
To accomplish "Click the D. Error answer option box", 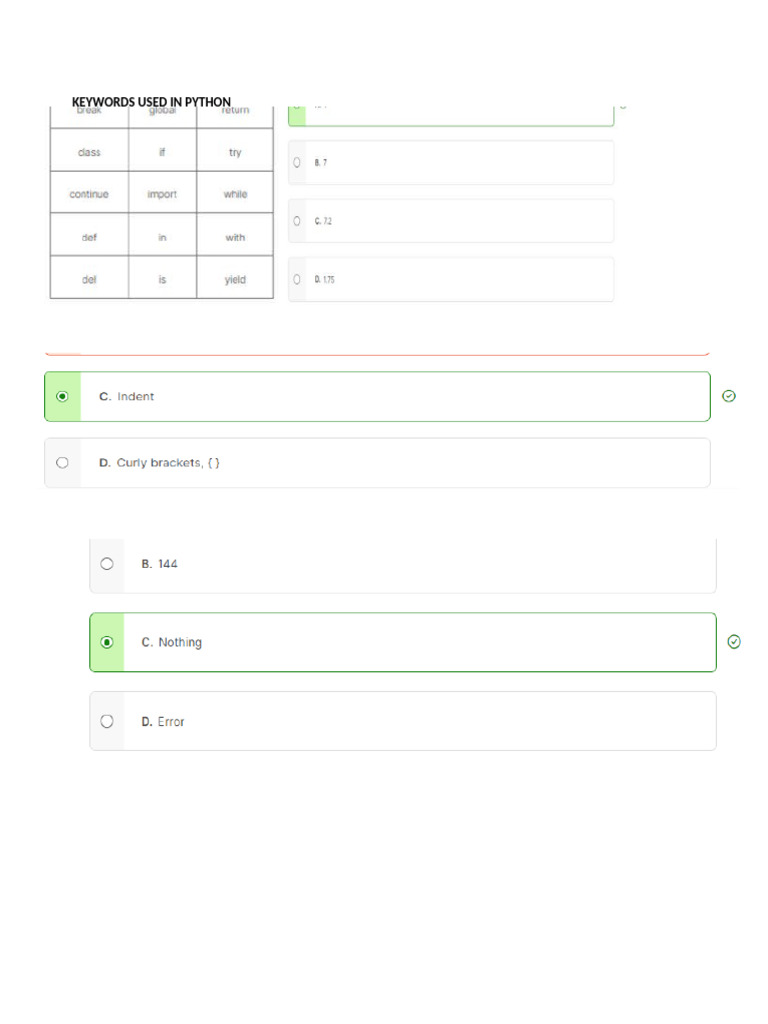I will [x=403, y=721].
